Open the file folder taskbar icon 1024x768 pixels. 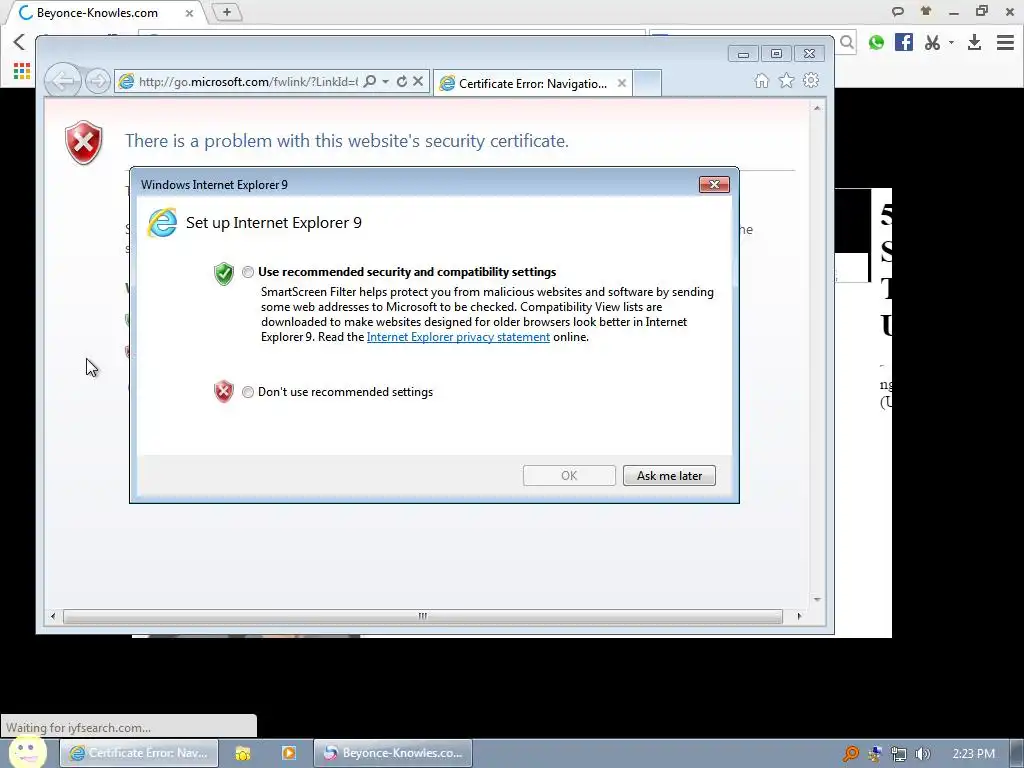point(243,753)
